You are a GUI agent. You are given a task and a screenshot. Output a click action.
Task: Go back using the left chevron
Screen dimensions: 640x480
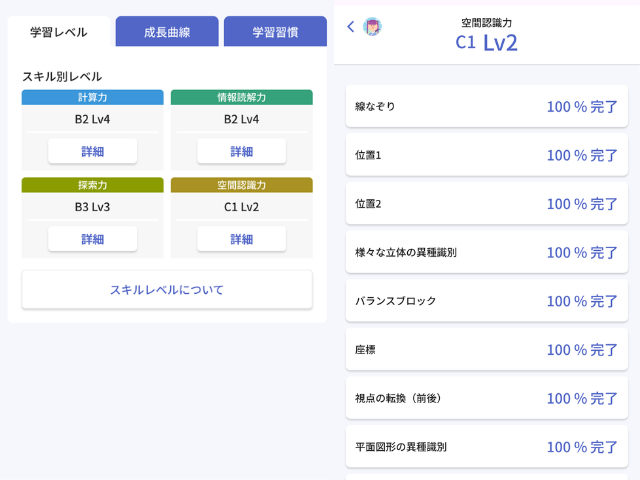coord(351,27)
